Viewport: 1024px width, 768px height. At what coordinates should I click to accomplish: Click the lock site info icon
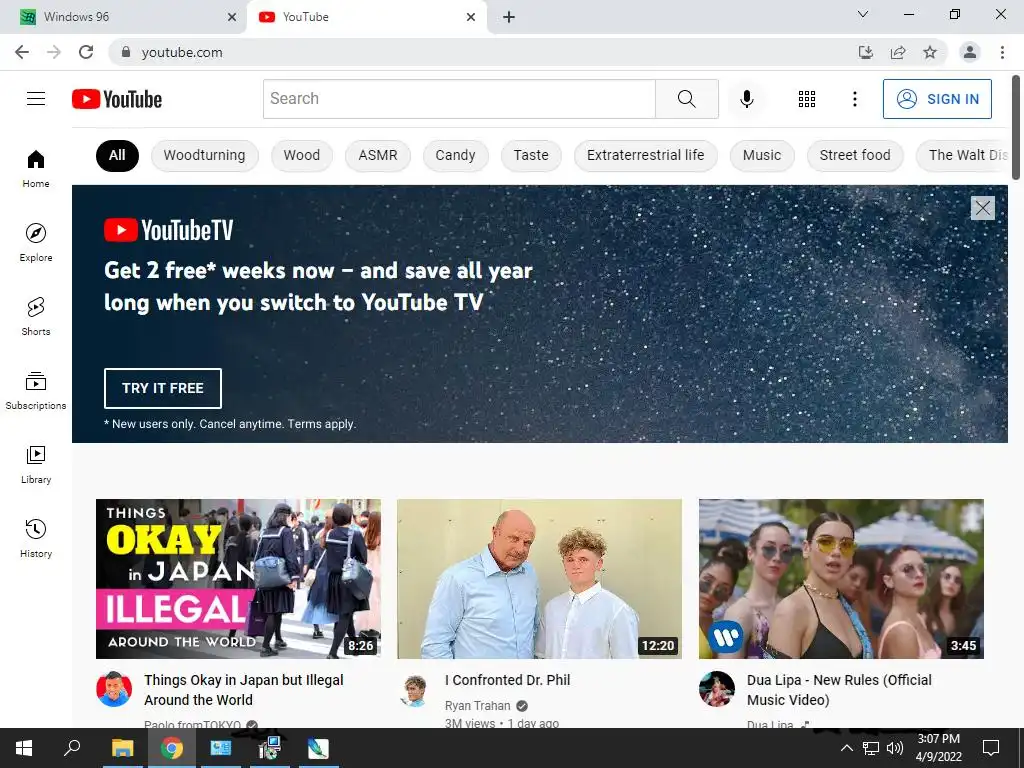click(126, 52)
